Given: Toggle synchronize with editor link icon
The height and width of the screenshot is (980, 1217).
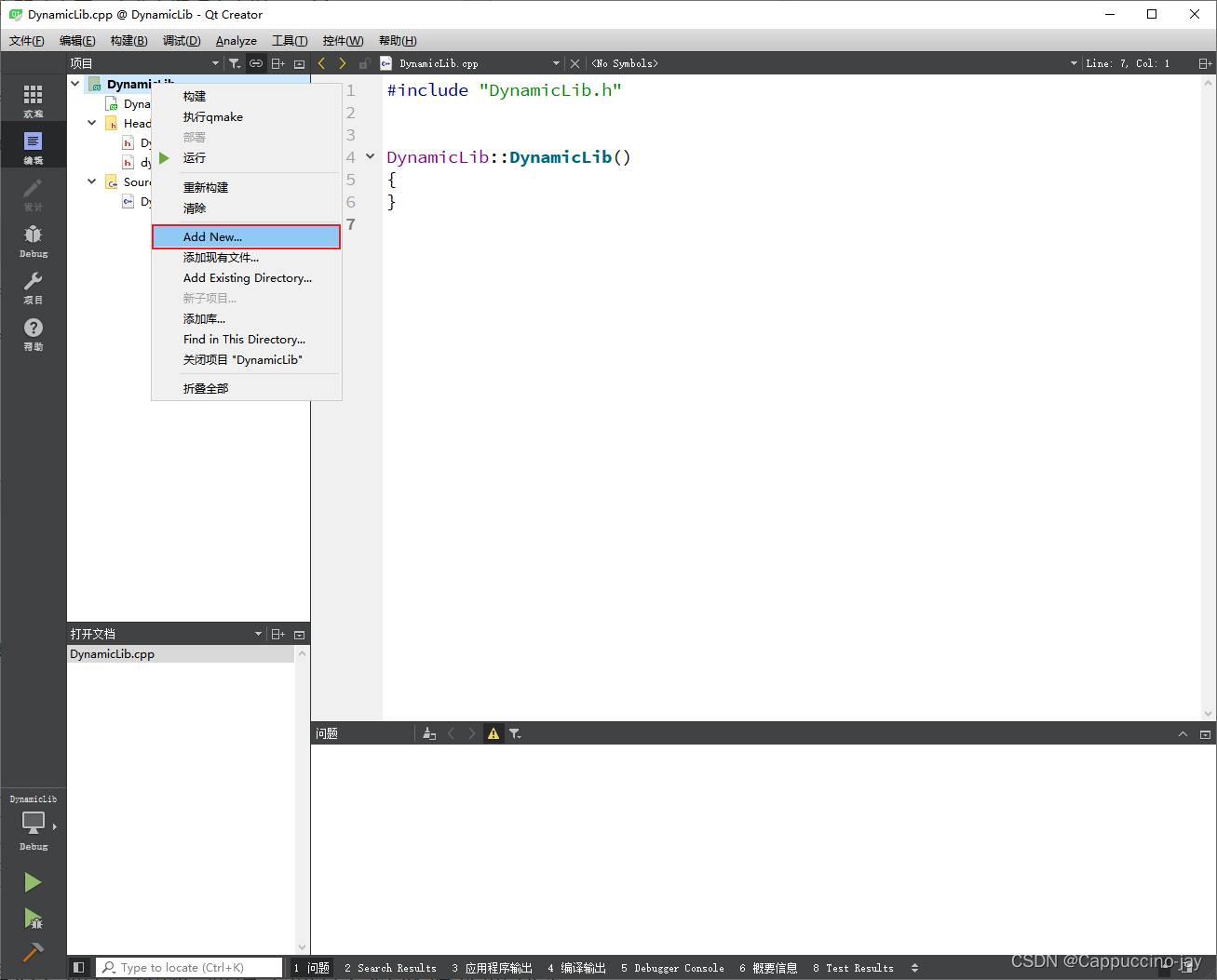Looking at the screenshot, I should pos(256,63).
